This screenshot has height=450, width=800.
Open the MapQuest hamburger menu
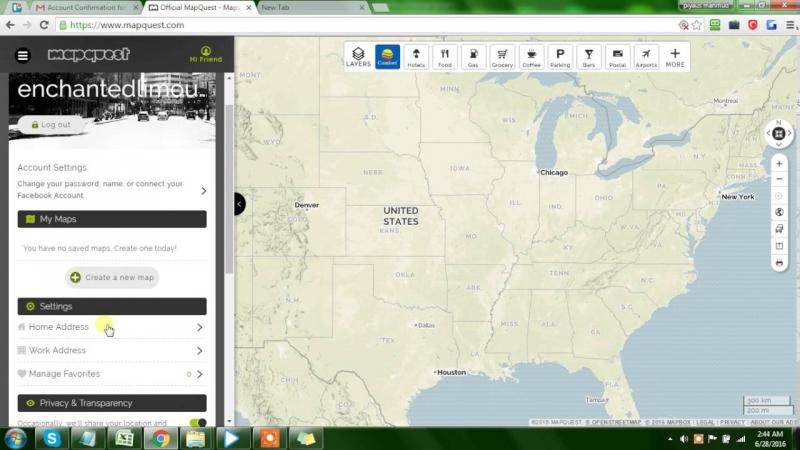pyautogui.click(x=23, y=55)
